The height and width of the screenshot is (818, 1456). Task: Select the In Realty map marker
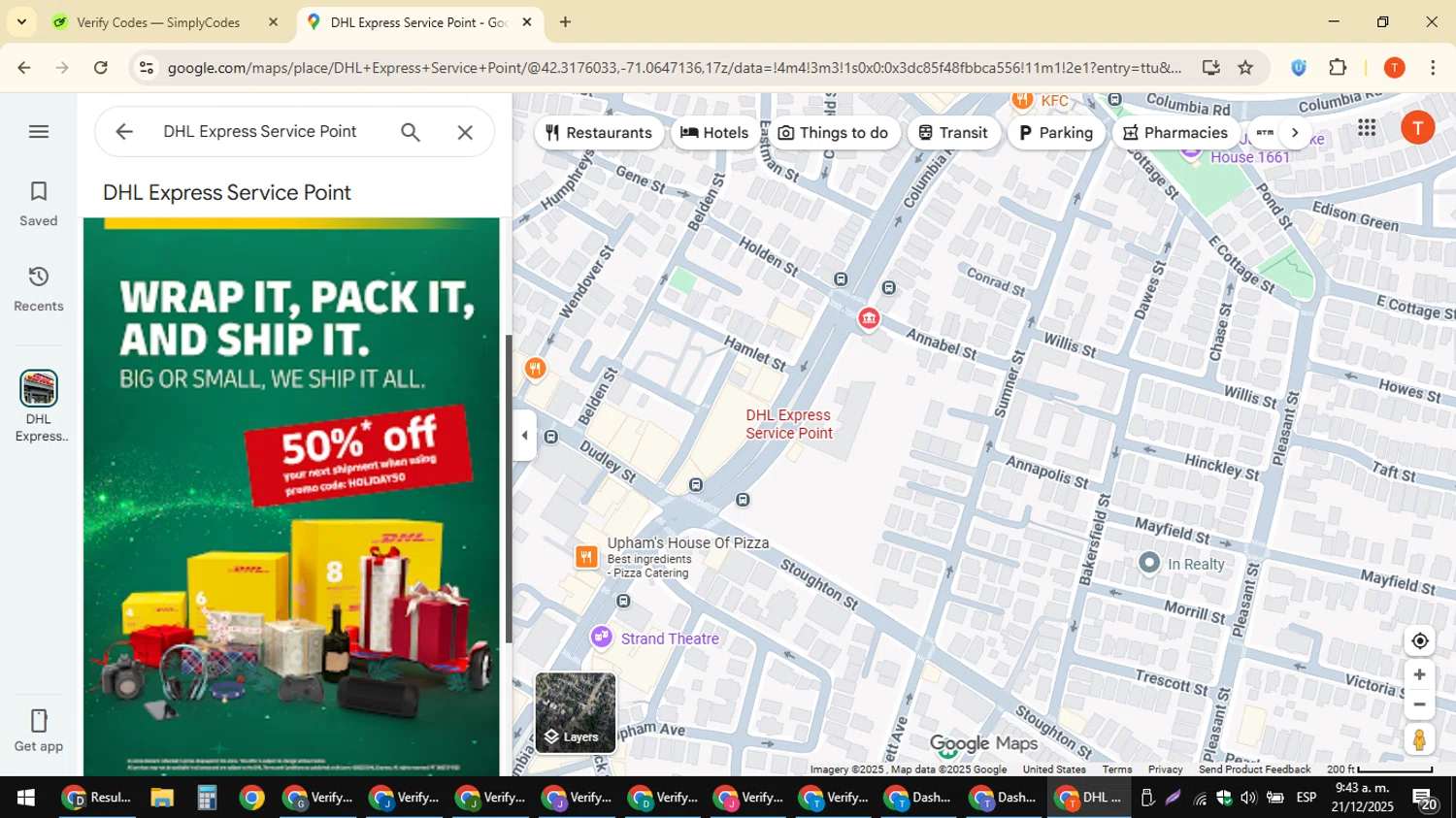coord(1149,563)
